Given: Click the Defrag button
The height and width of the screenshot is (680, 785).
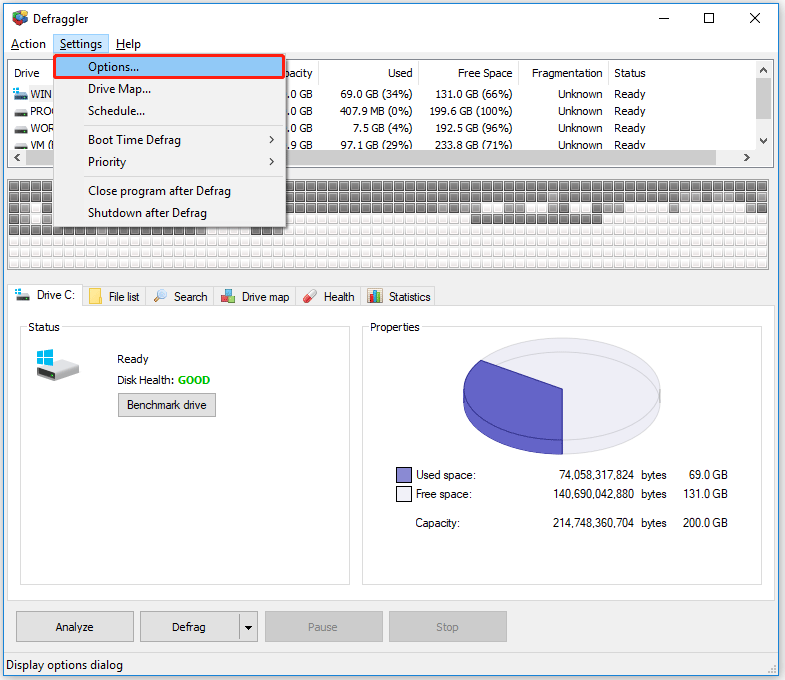Looking at the screenshot, I should 189,626.
